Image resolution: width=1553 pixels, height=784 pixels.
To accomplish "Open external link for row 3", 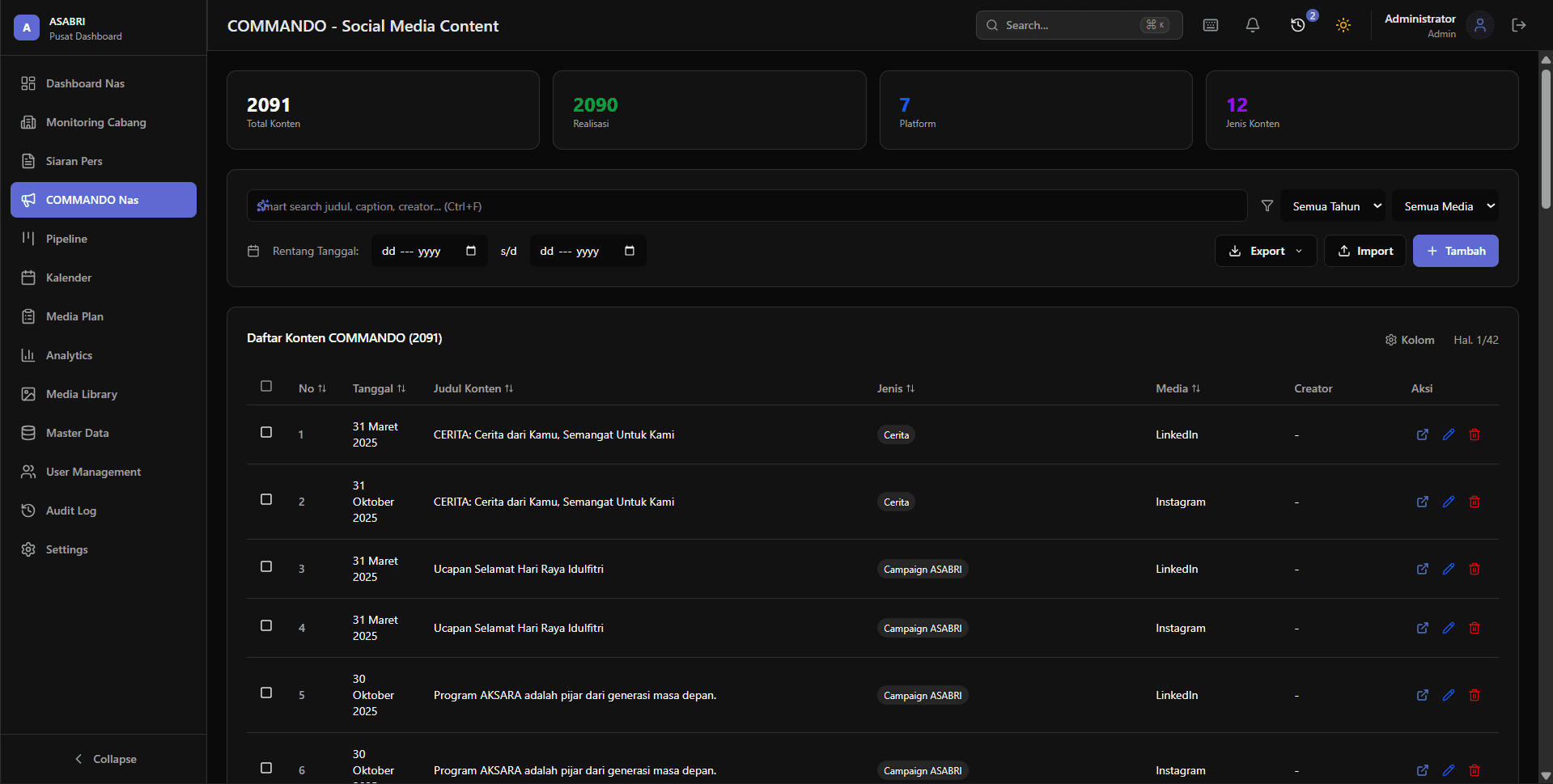I will pyautogui.click(x=1423, y=569).
